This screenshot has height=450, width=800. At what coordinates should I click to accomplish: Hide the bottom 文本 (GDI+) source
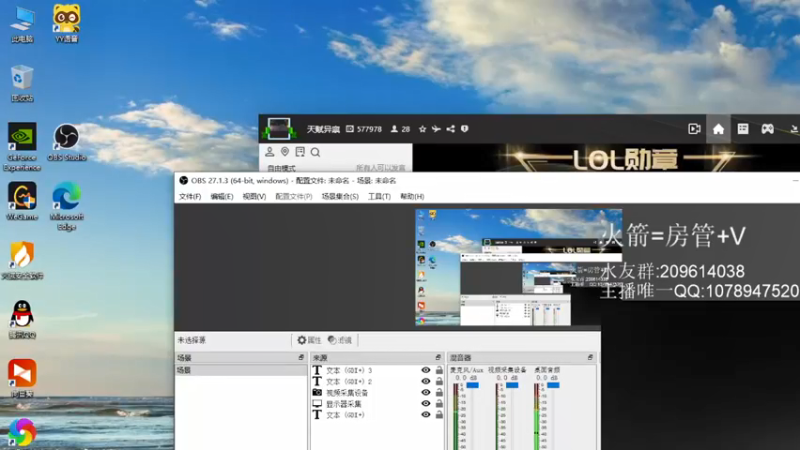point(426,415)
